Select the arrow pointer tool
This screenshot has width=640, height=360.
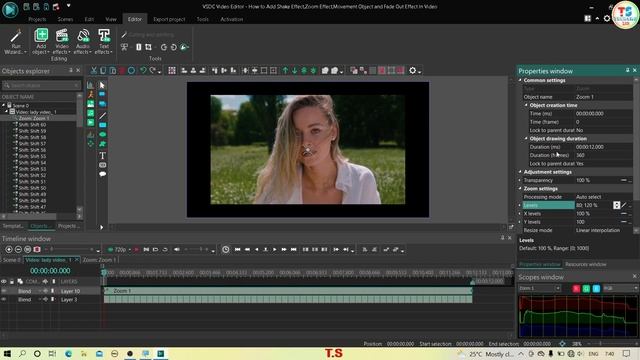(x=102, y=85)
